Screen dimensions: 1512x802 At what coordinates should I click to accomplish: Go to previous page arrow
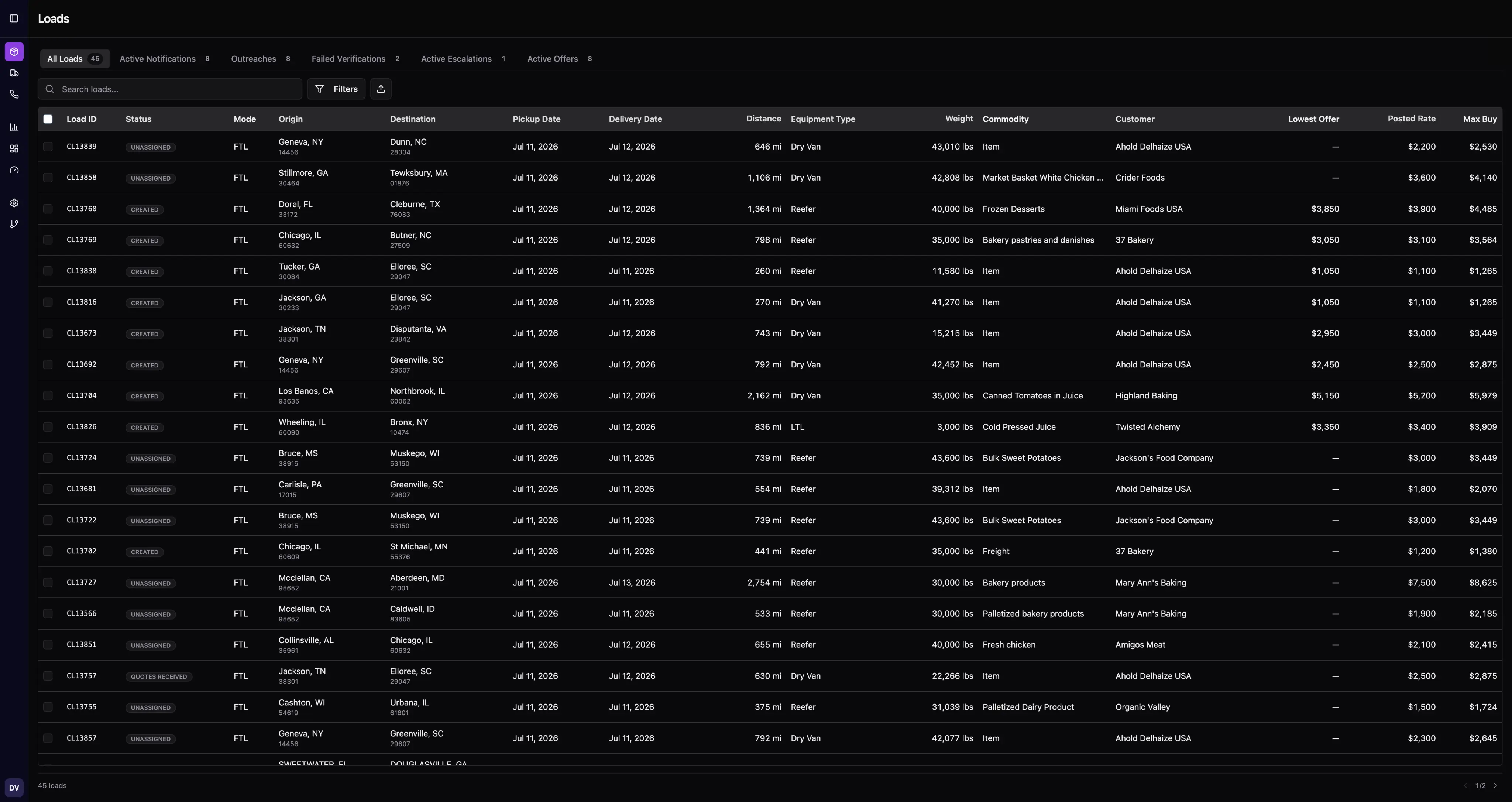[x=1465, y=785]
